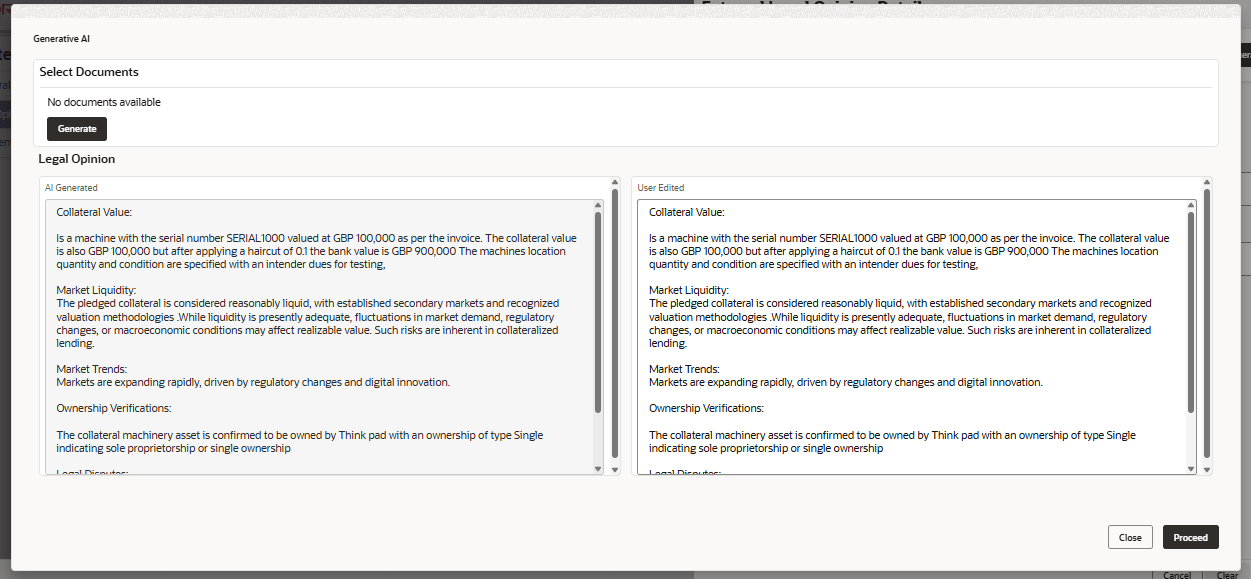The width and height of the screenshot is (1251, 579).
Task: Click the 'Markets are expanding rapidly' line in User Edited
Action: [x=846, y=382]
